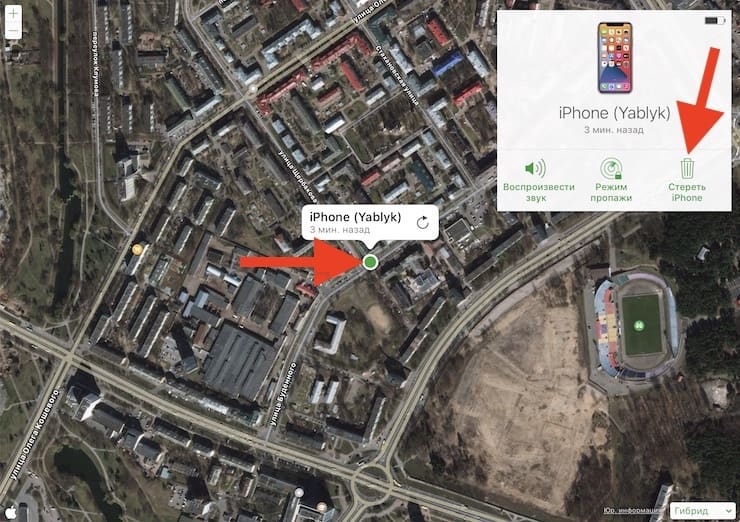Click the Стереть iPhone label
The height and width of the screenshot is (522, 740).
(687, 192)
